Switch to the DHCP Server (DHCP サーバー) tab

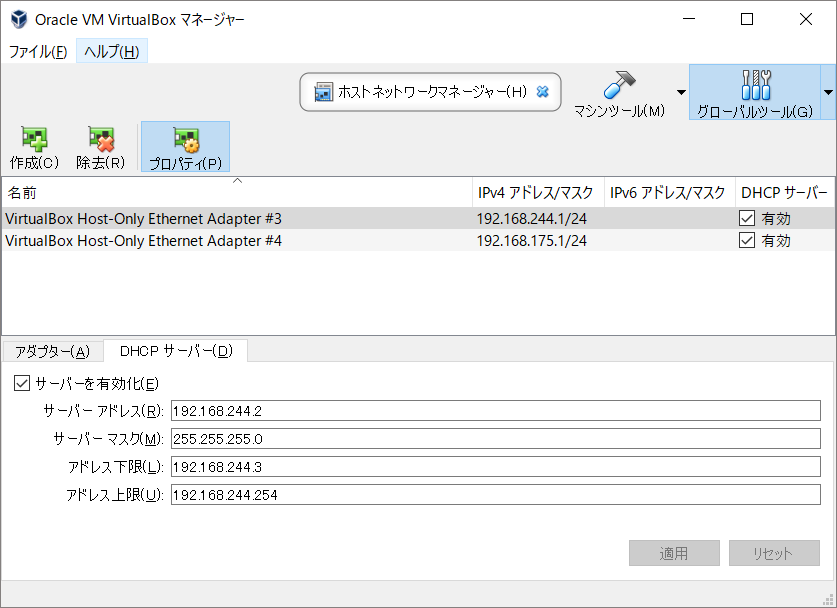(176, 351)
